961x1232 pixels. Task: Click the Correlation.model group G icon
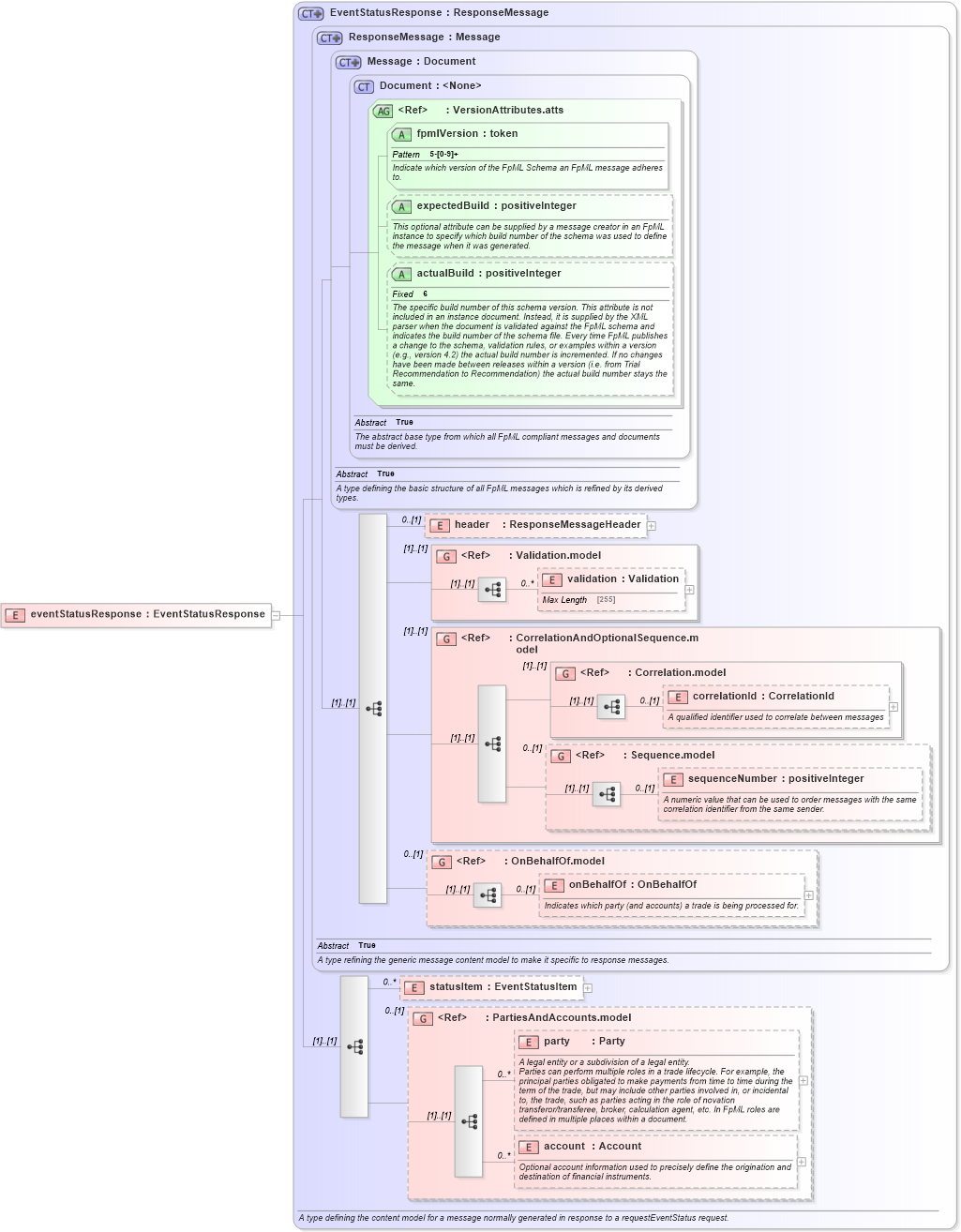[565, 674]
